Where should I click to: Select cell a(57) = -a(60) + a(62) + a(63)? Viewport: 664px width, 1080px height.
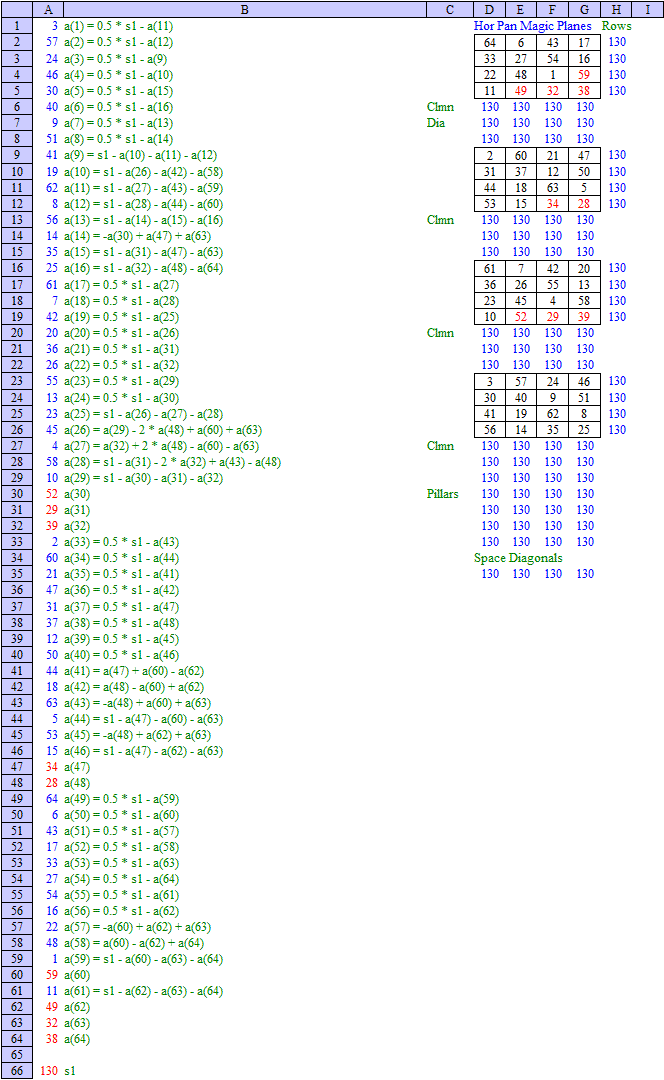pyautogui.click(x=137, y=927)
